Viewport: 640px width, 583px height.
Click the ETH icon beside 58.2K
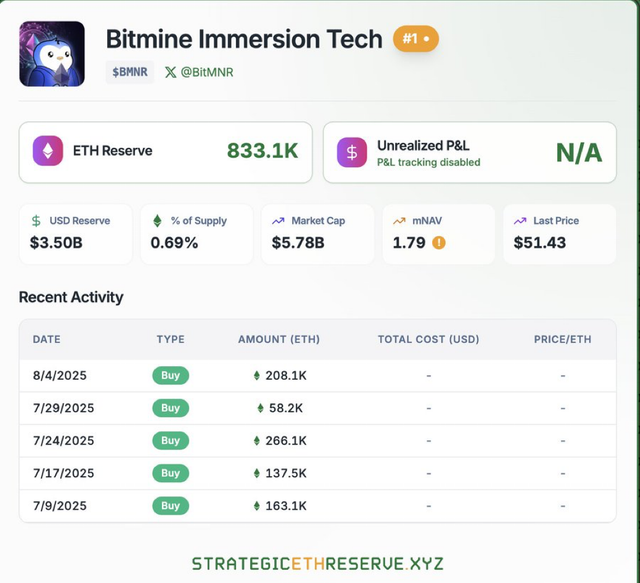pyautogui.click(x=260, y=408)
